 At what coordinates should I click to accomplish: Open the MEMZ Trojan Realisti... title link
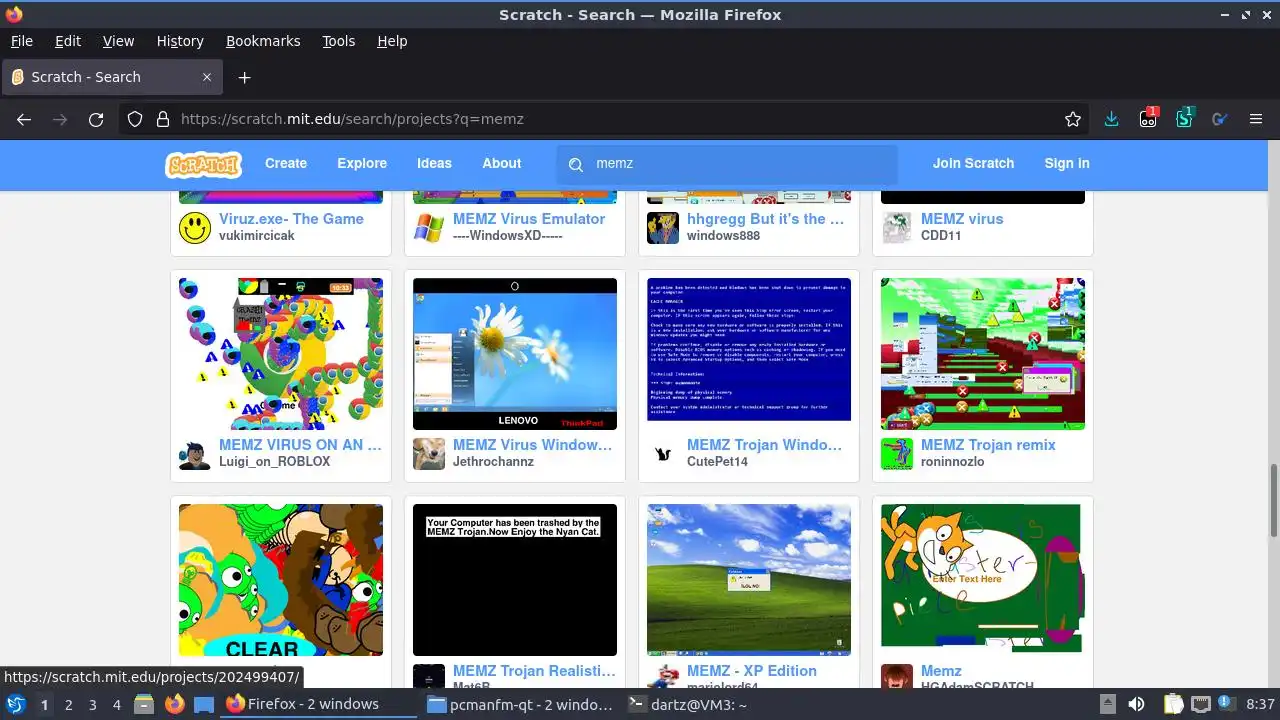(x=534, y=671)
